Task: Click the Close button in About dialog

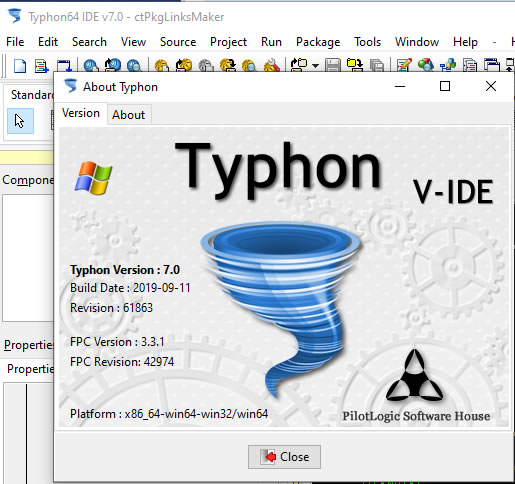Action: tap(284, 457)
